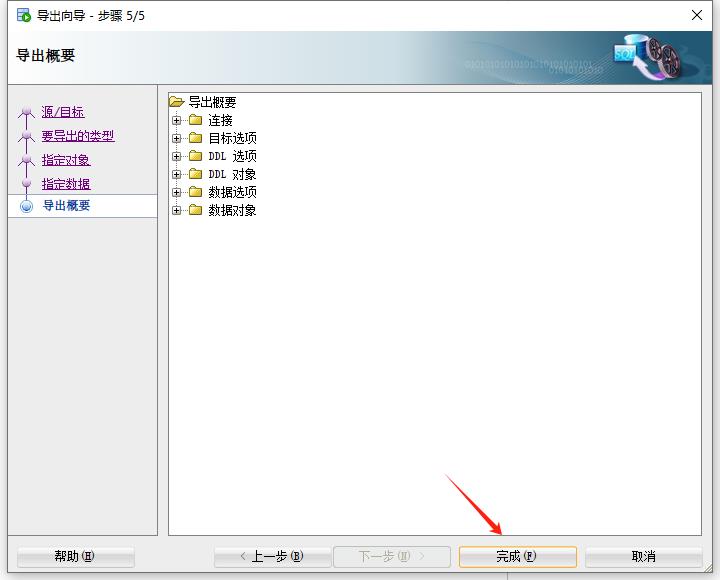Go back with 上一步(B) button
Viewport: 720px width, 580px height.
click(x=272, y=557)
